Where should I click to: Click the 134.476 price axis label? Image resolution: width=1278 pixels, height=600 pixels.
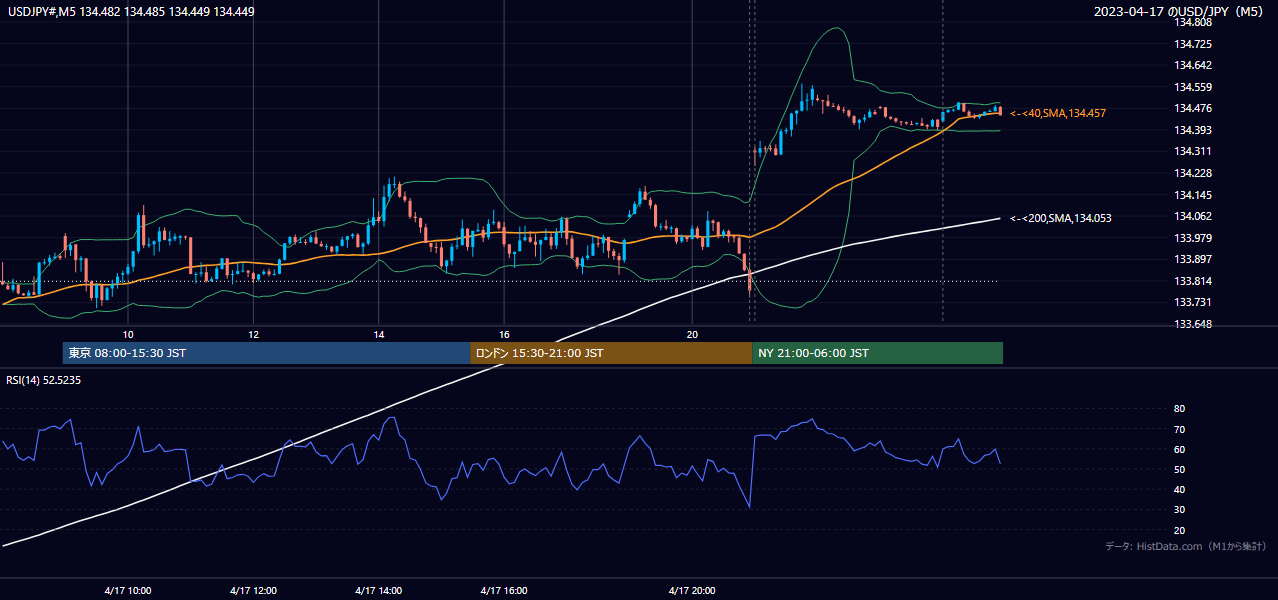(x=1193, y=108)
